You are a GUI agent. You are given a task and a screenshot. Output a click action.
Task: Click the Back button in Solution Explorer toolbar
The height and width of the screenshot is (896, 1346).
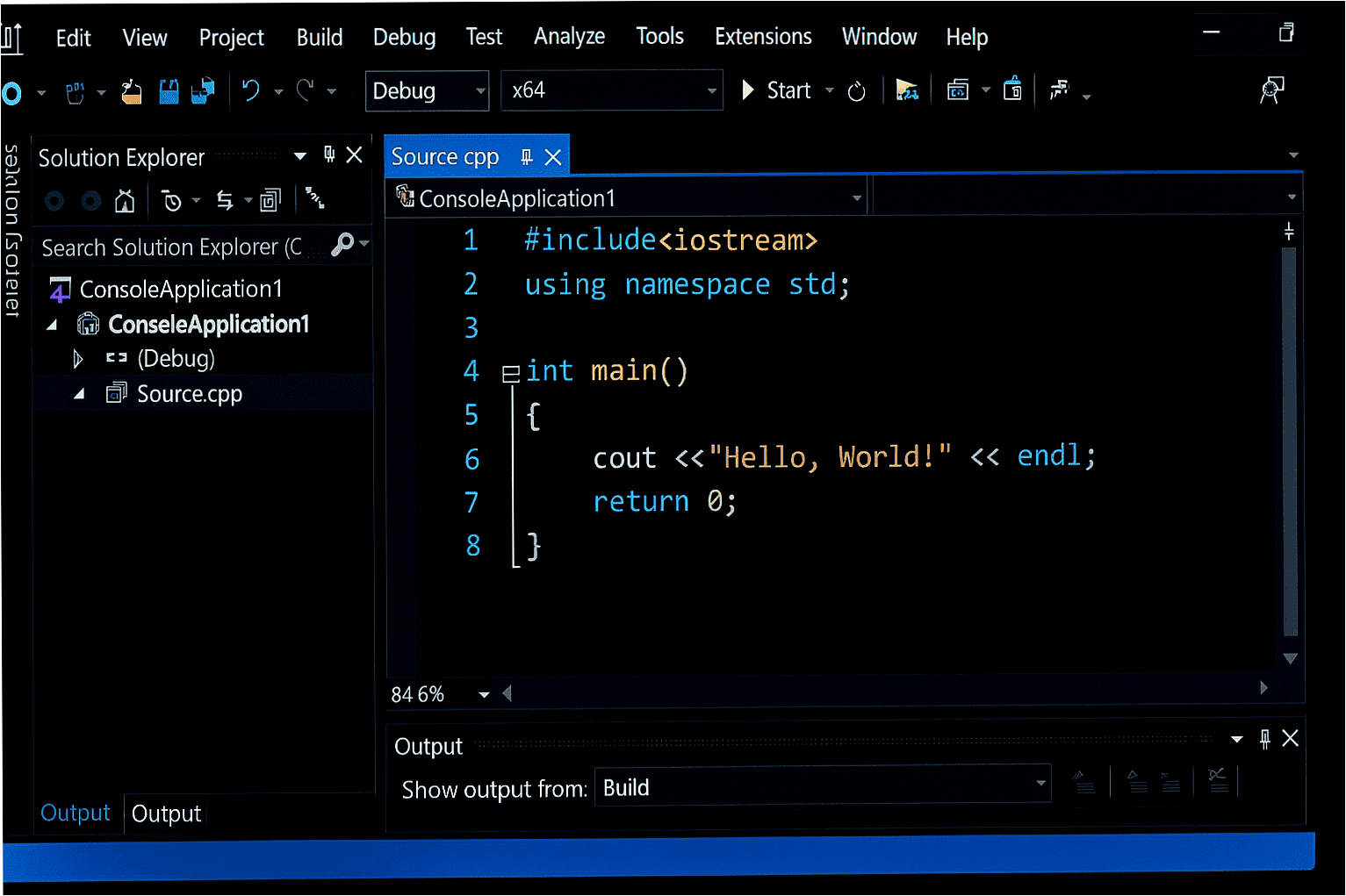pyautogui.click(x=54, y=202)
